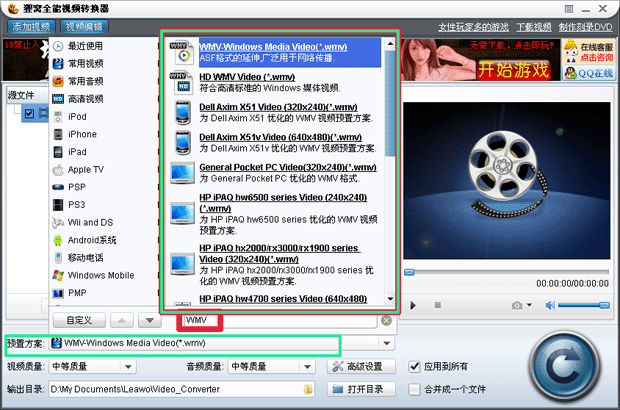Move category list down with down-arrow button
Viewport: 620px width, 410px height.
149,320
